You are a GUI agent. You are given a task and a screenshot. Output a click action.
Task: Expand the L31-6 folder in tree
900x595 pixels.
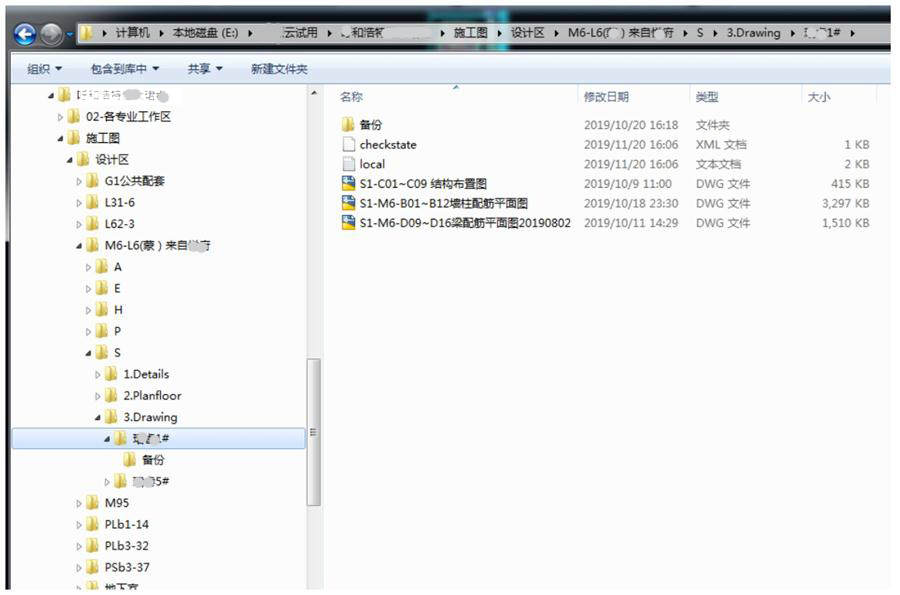[x=79, y=203]
